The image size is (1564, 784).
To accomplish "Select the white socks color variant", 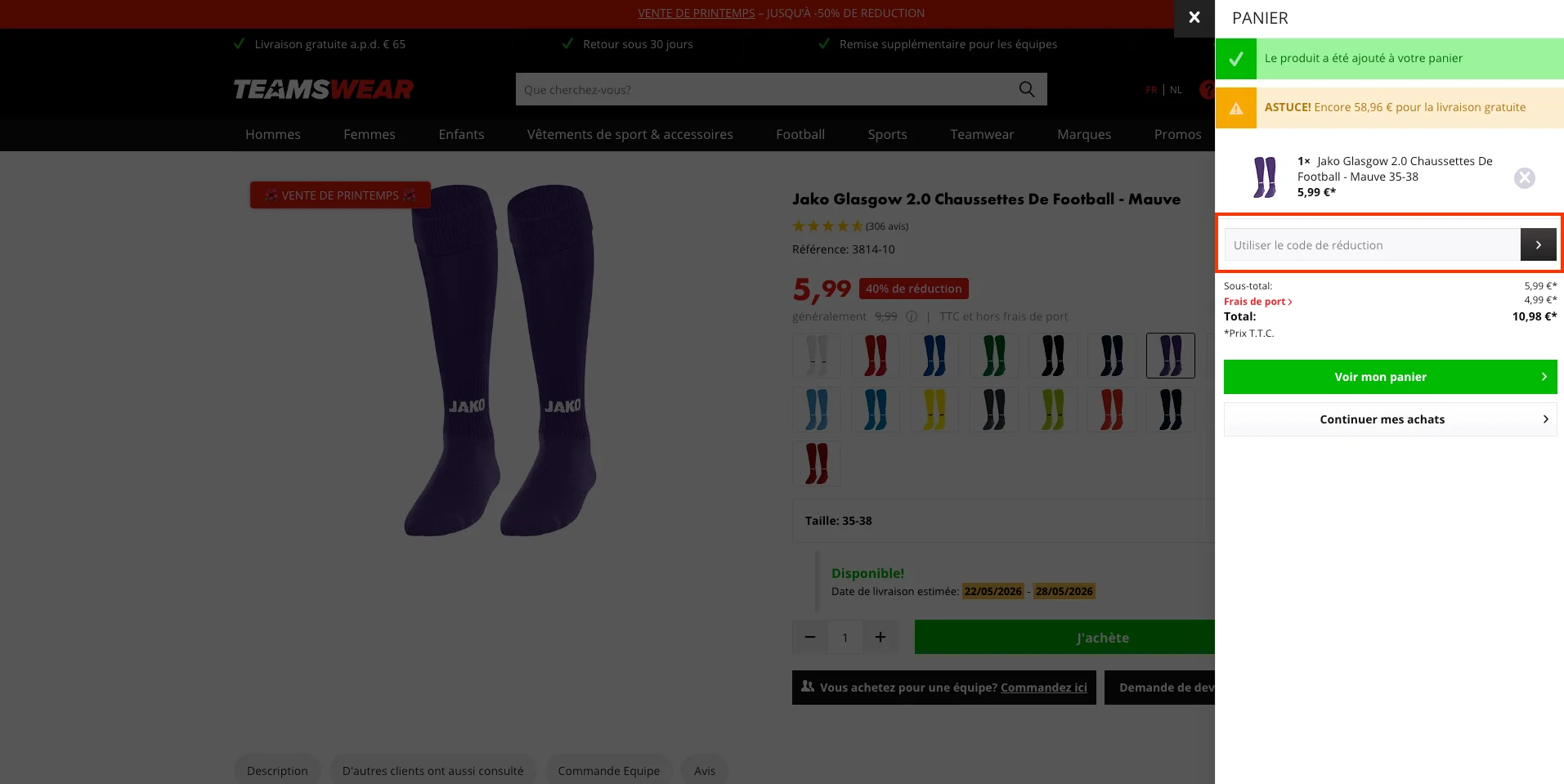I will pos(817,356).
